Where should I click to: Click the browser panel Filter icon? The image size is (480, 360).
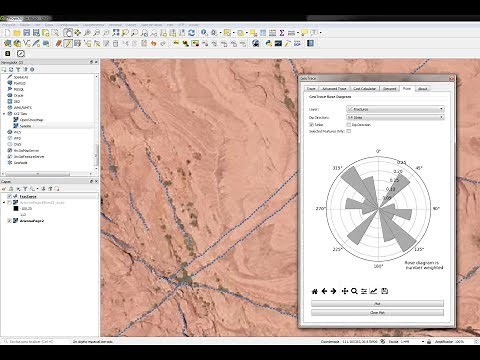(x=18, y=69)
